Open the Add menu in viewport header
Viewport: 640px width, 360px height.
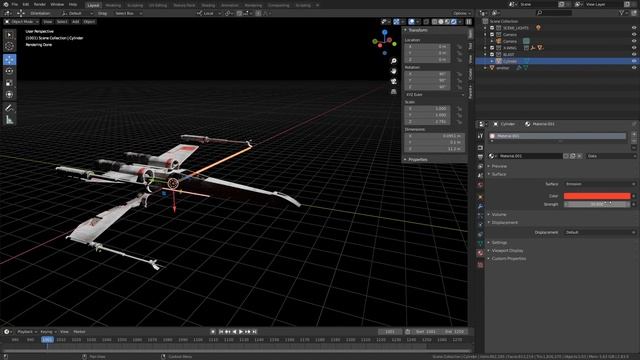click(x=76, y=22)
